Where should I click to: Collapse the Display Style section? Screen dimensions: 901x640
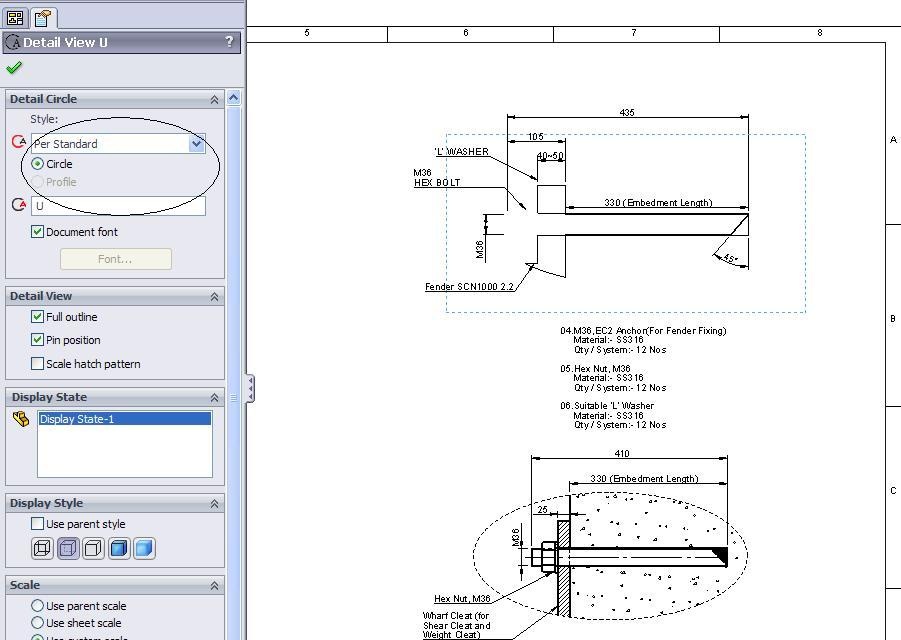click(214, 504)
